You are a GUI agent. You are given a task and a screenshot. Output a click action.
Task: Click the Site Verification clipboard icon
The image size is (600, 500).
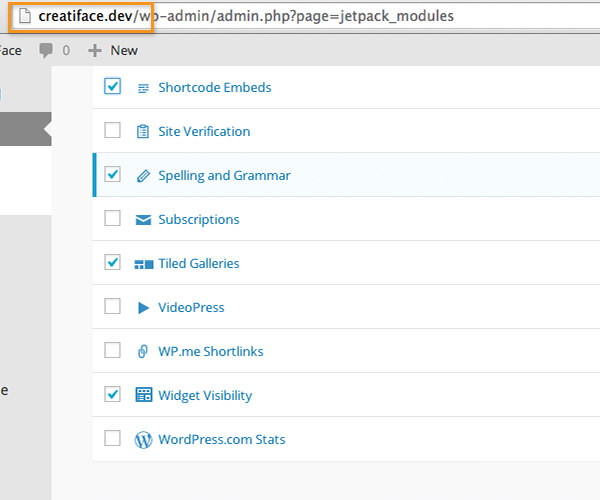pos(143,132)
